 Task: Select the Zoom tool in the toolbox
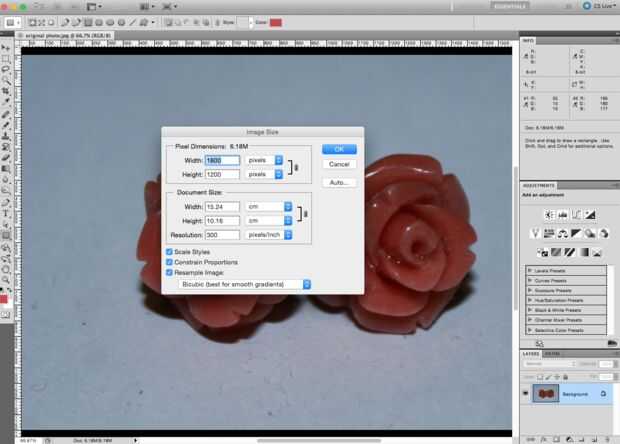point(6,280)
